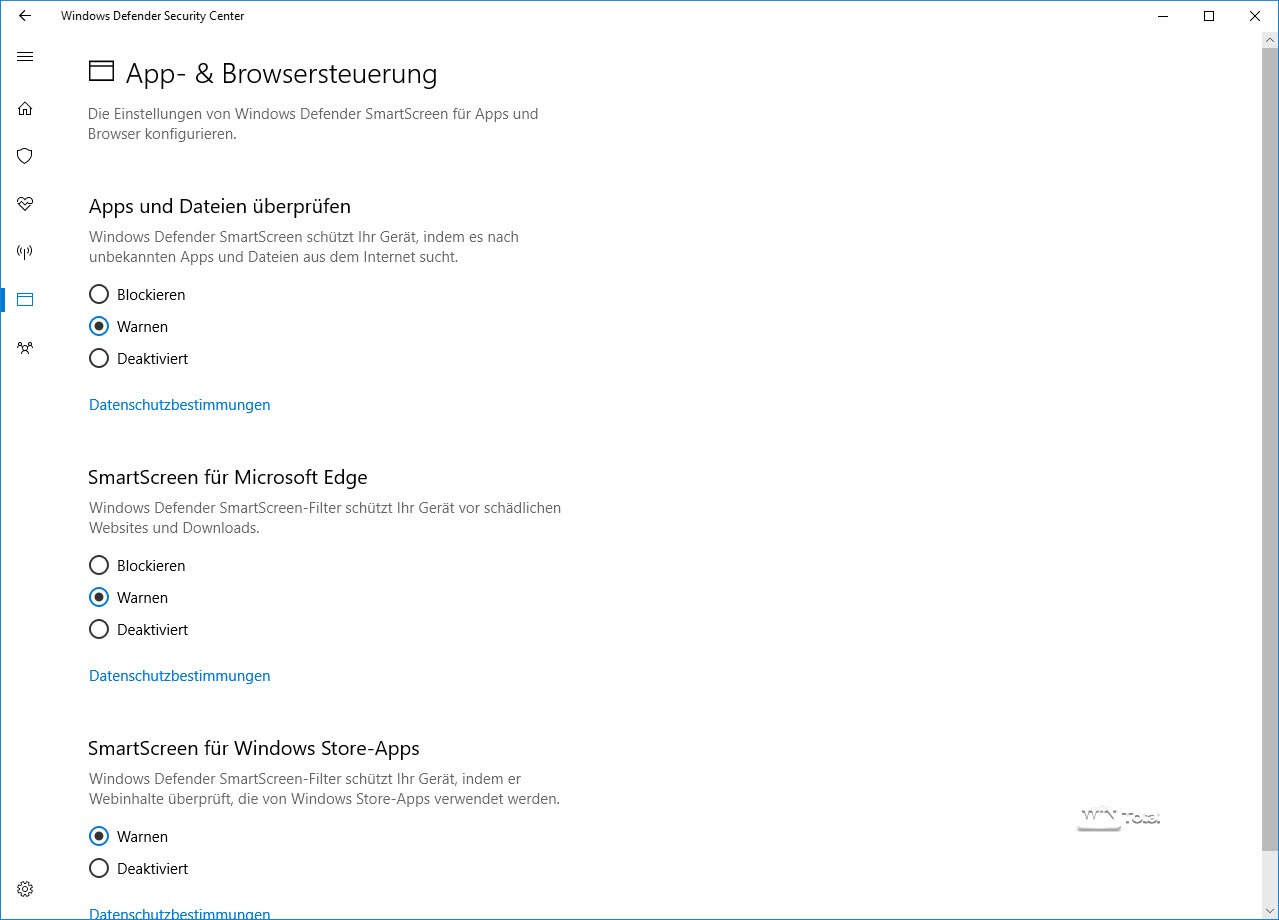Click the back arrow in title bar
Image resolution: width=1279 pixels, height=920 pixels.
tap(25, 16)
